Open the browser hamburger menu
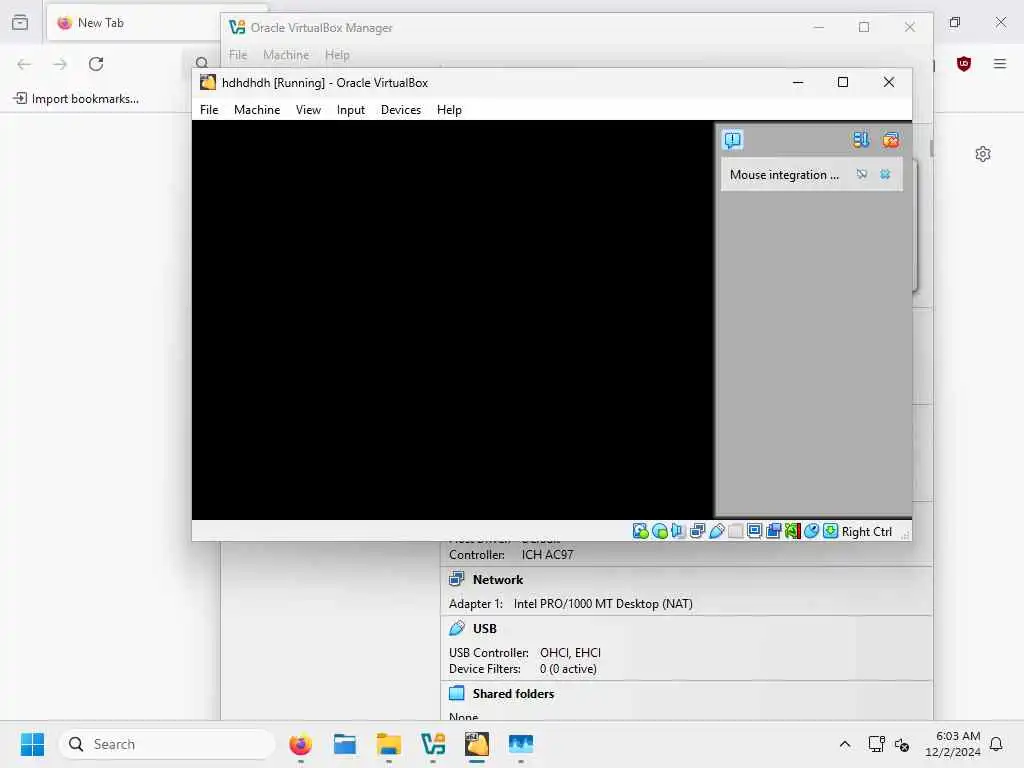1024x768 pixels. click(x=1000, y=63)
